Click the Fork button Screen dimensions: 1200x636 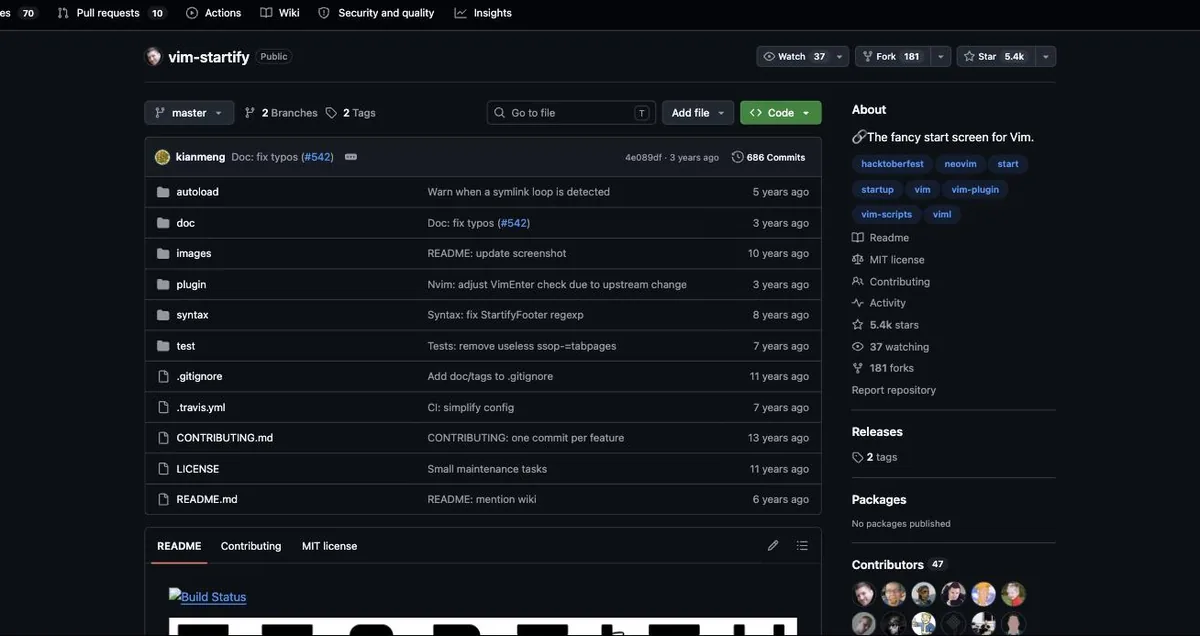pyautogui.click(x=892, y=57)
